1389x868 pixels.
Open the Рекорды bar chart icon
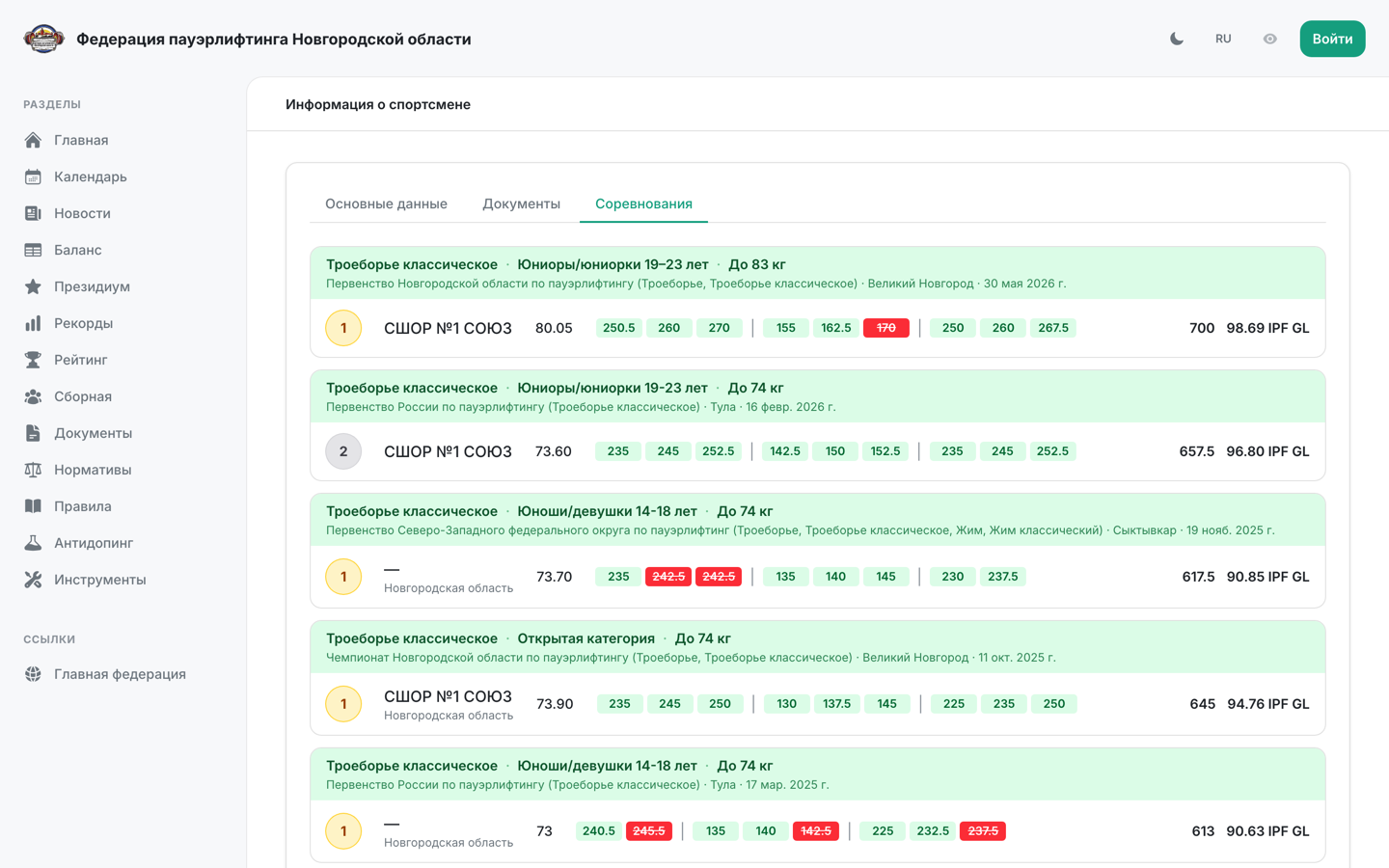tap(33, 323)
